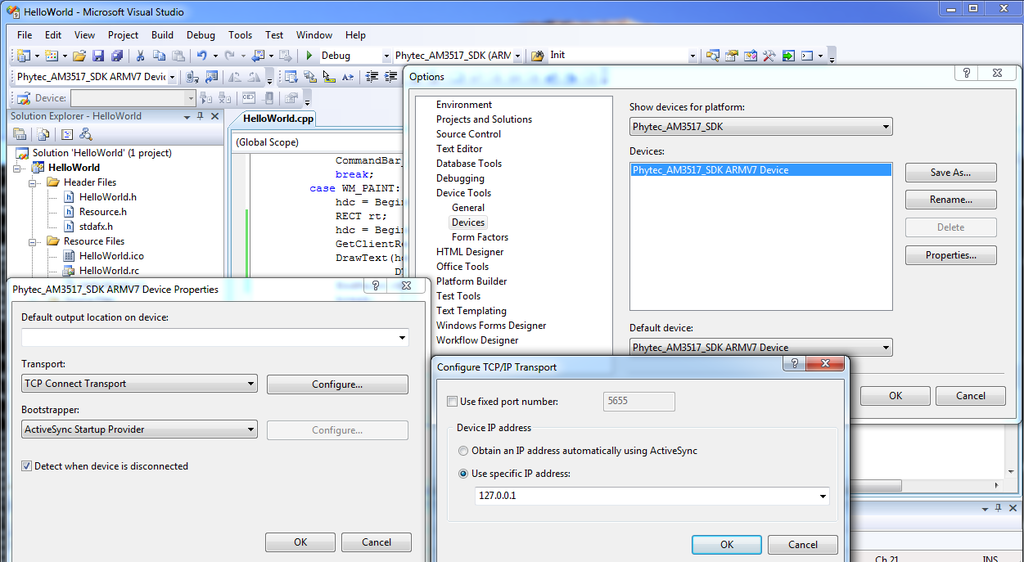Click the Save All icon
The image size is (1024, 562).
point(117,56)
